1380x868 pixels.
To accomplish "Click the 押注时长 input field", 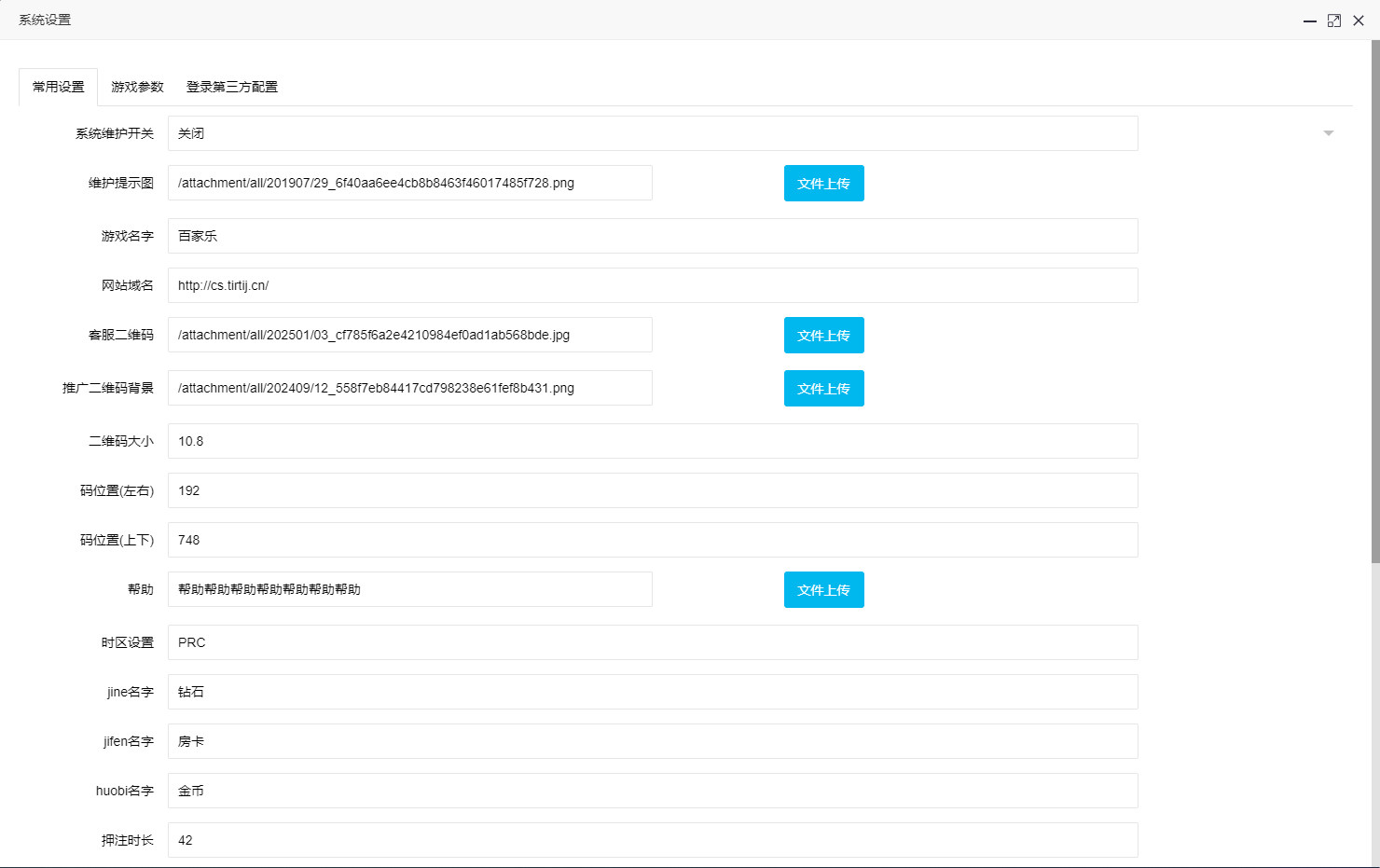I will [x=653, y=840].
